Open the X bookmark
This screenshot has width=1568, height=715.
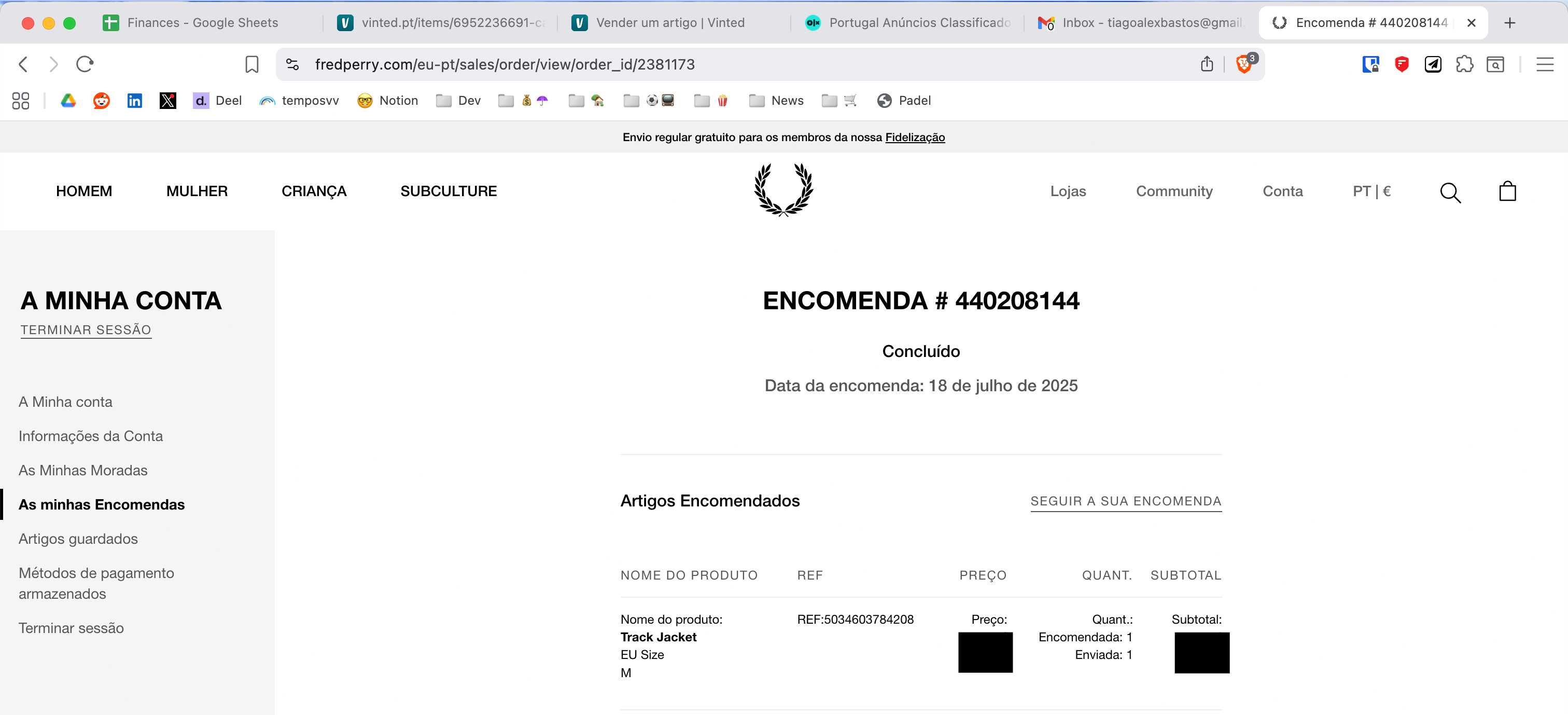click(x=168, y=101)
